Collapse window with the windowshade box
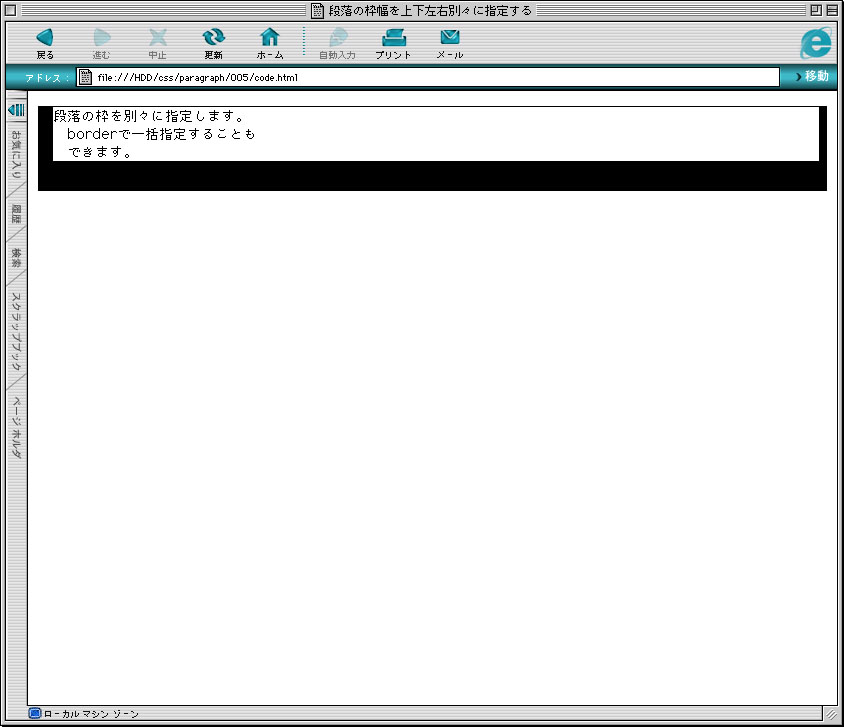 tap(832, 10)
